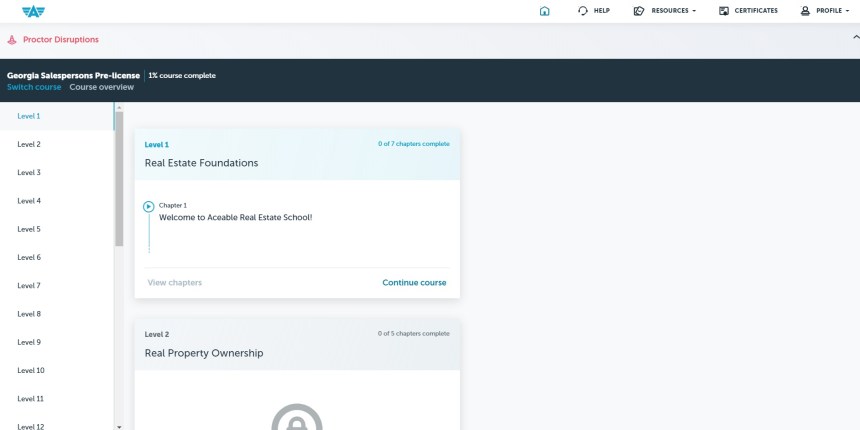Click the Help headset icon
This screenshot has height=430, width=860.
[583, 10]
